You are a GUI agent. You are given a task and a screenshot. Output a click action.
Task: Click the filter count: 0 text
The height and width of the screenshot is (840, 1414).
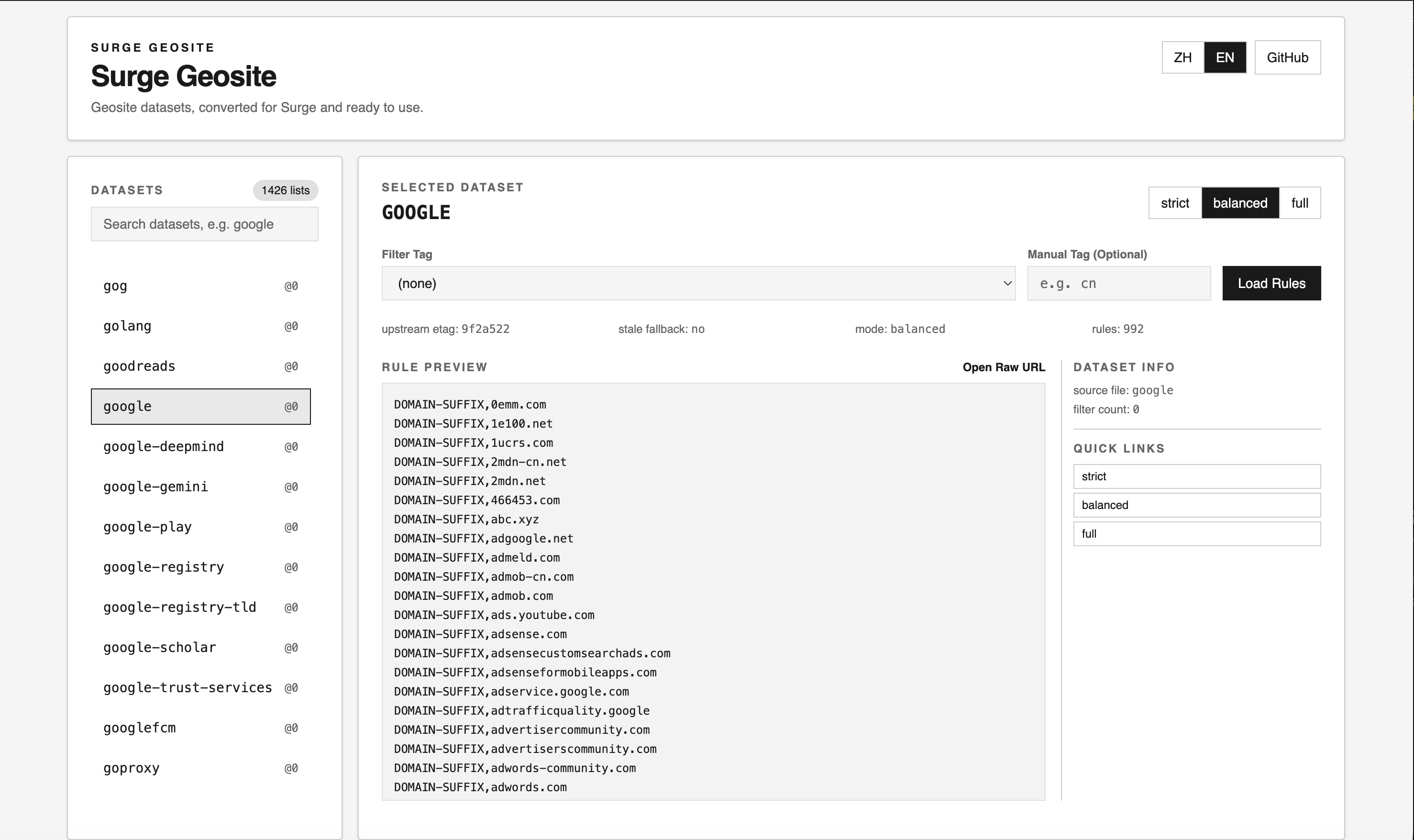pyautogui.click(x=1106, y=409)
